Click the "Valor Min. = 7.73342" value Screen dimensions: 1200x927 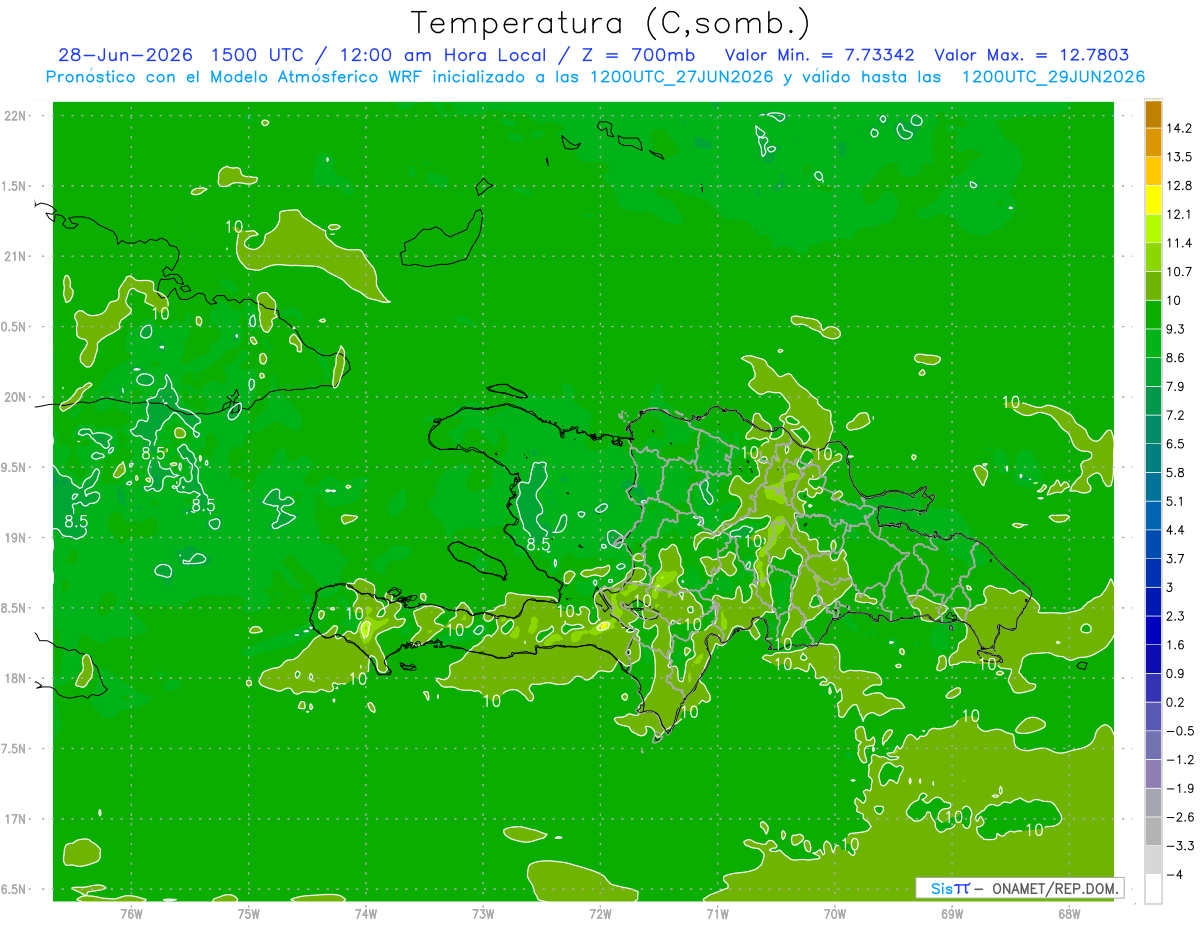819,55
